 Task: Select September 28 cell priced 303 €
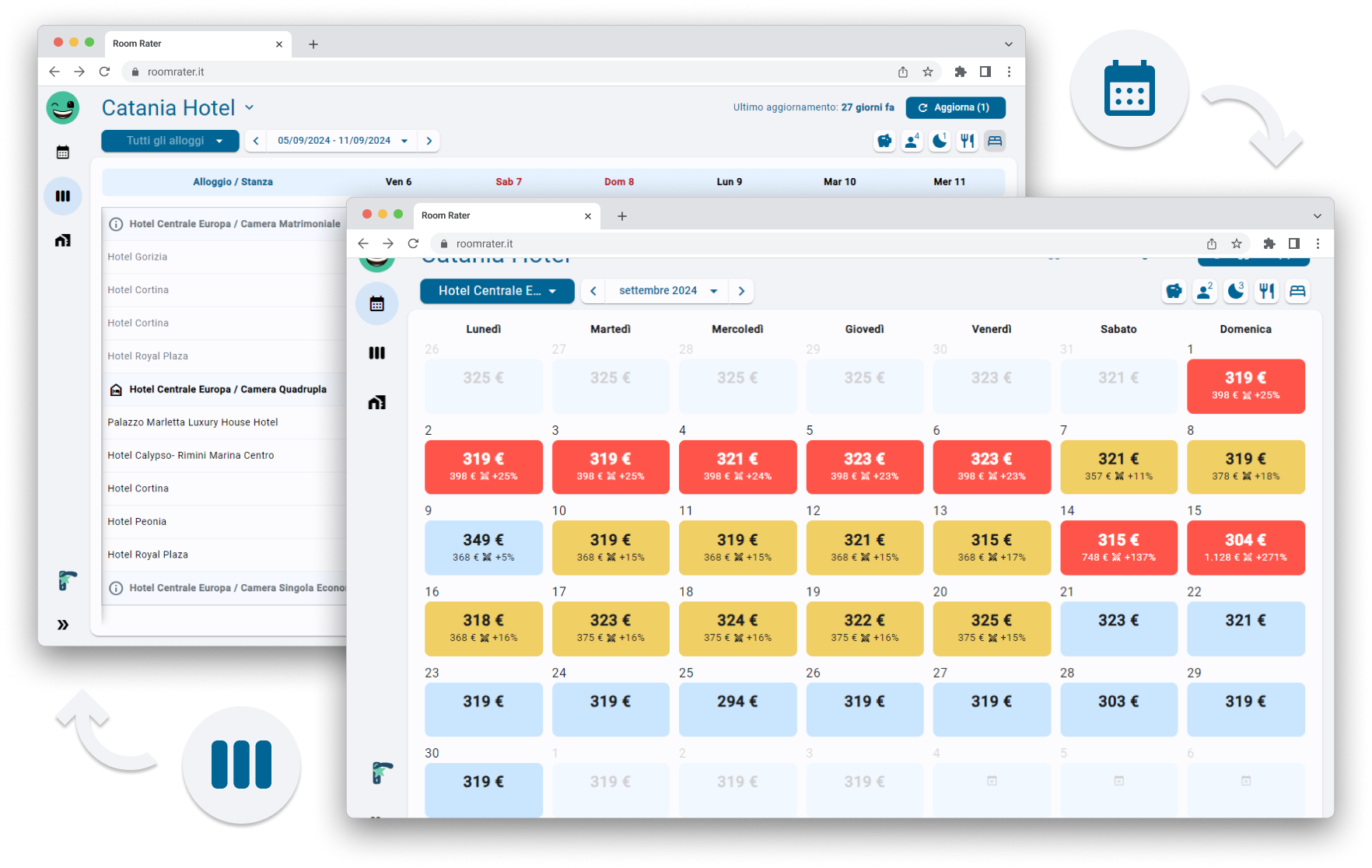point(1118,709)
